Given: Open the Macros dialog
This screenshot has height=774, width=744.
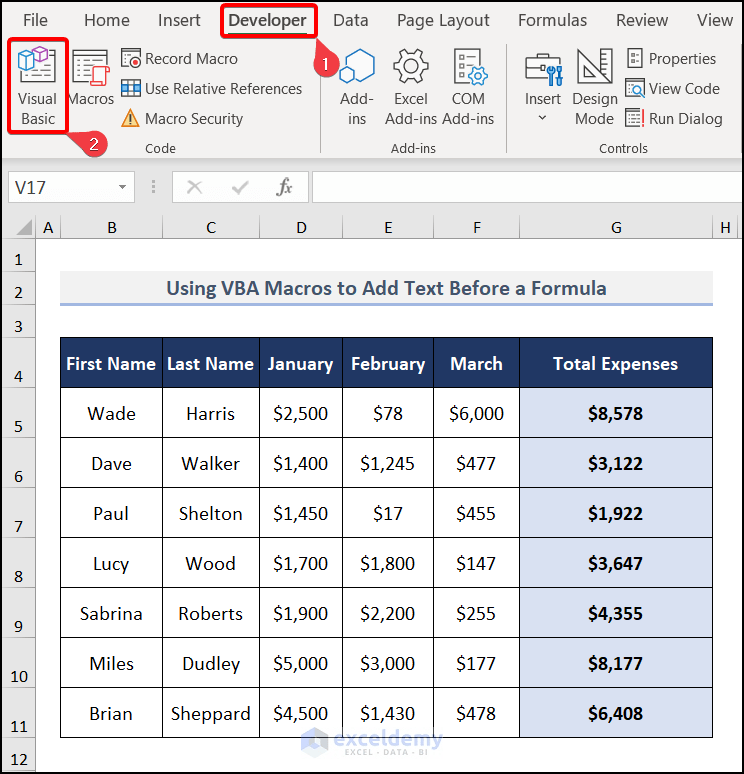Looking at the screenshot, I should 91,78.
